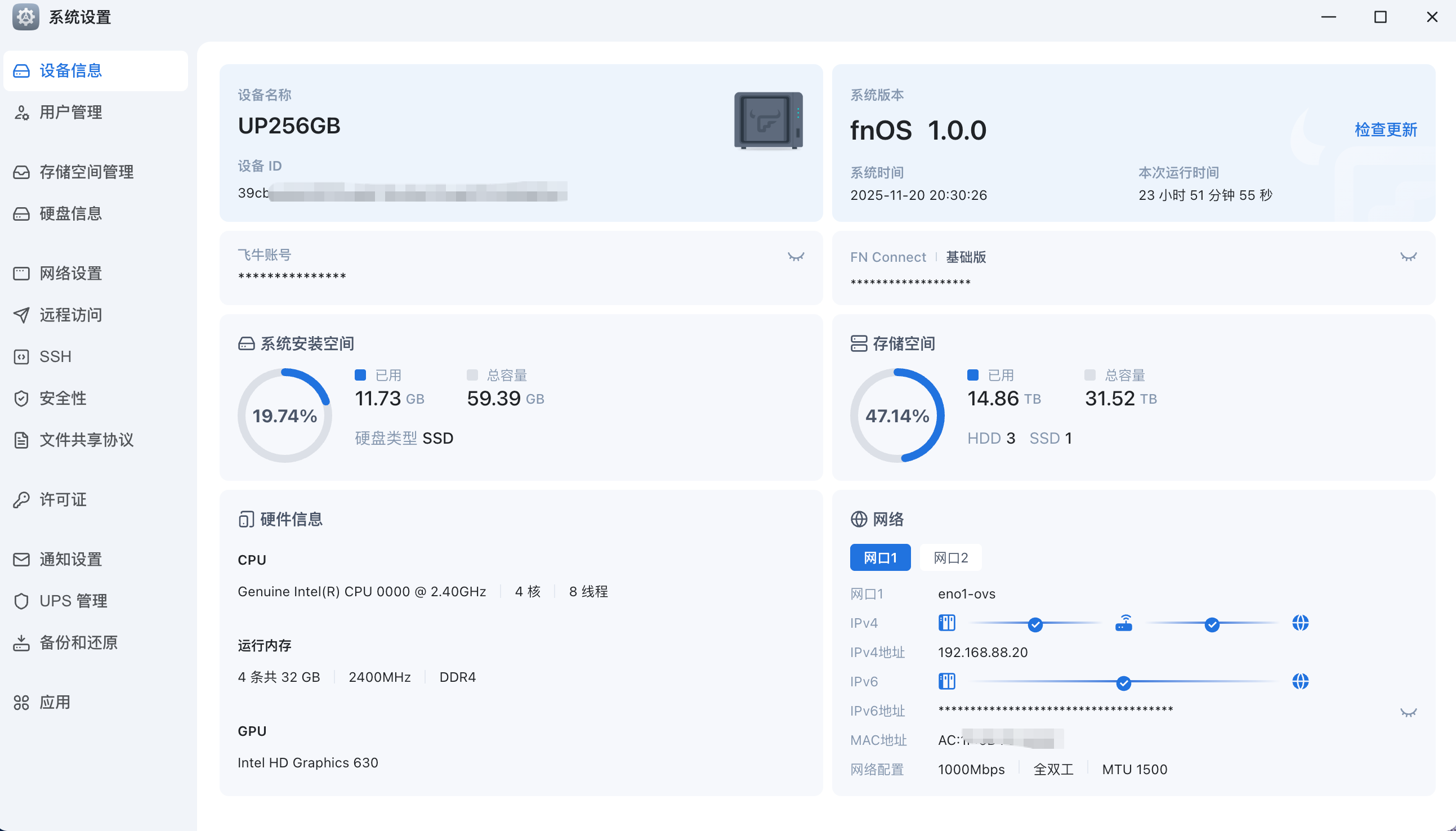The height and width of the screenshot is (831, 1456).
Task: Open 备份和还原 download icon
Action: pyautogui.click(x=22, y=642)
